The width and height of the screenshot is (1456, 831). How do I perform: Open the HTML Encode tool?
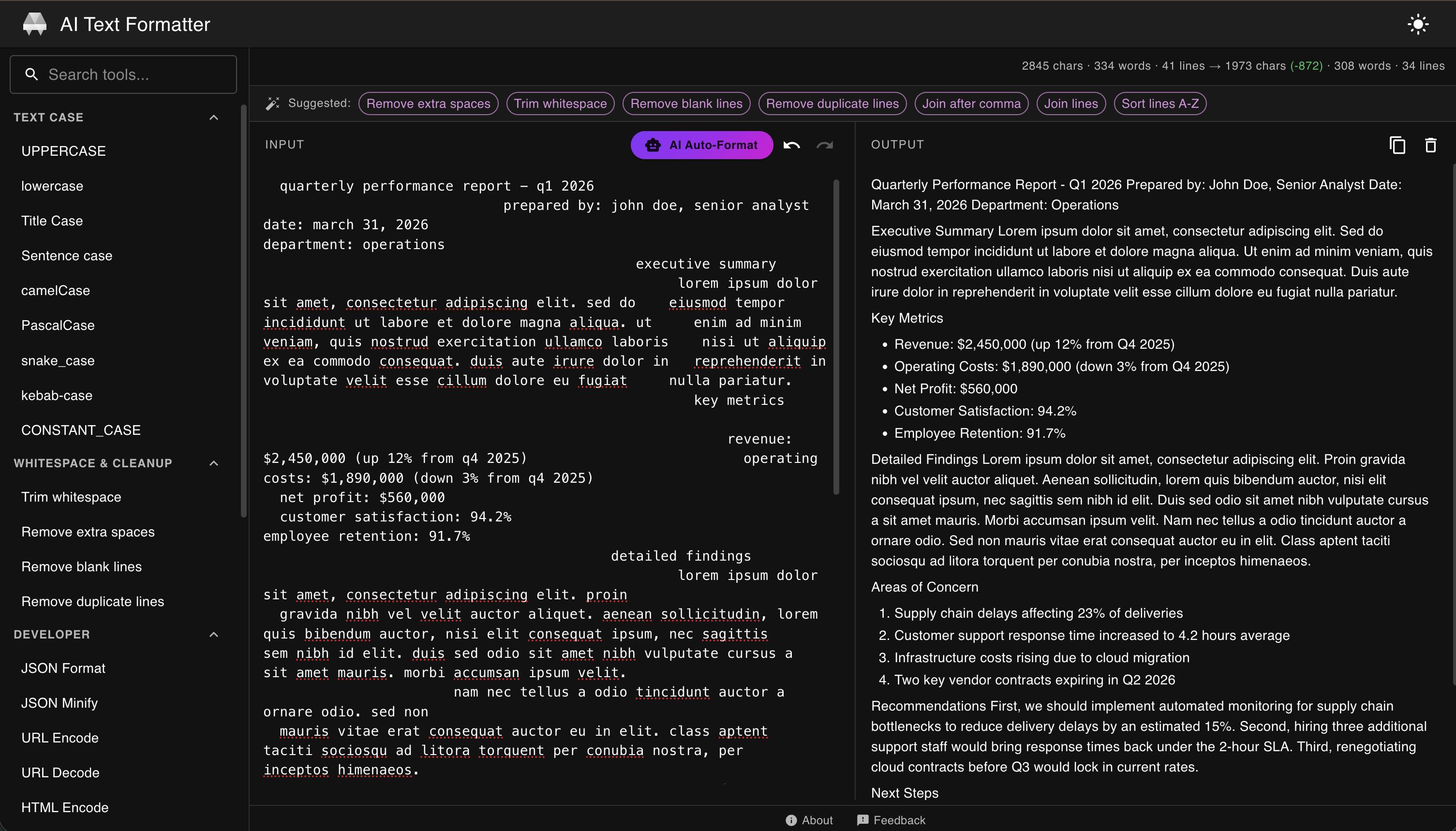point(64,808)
